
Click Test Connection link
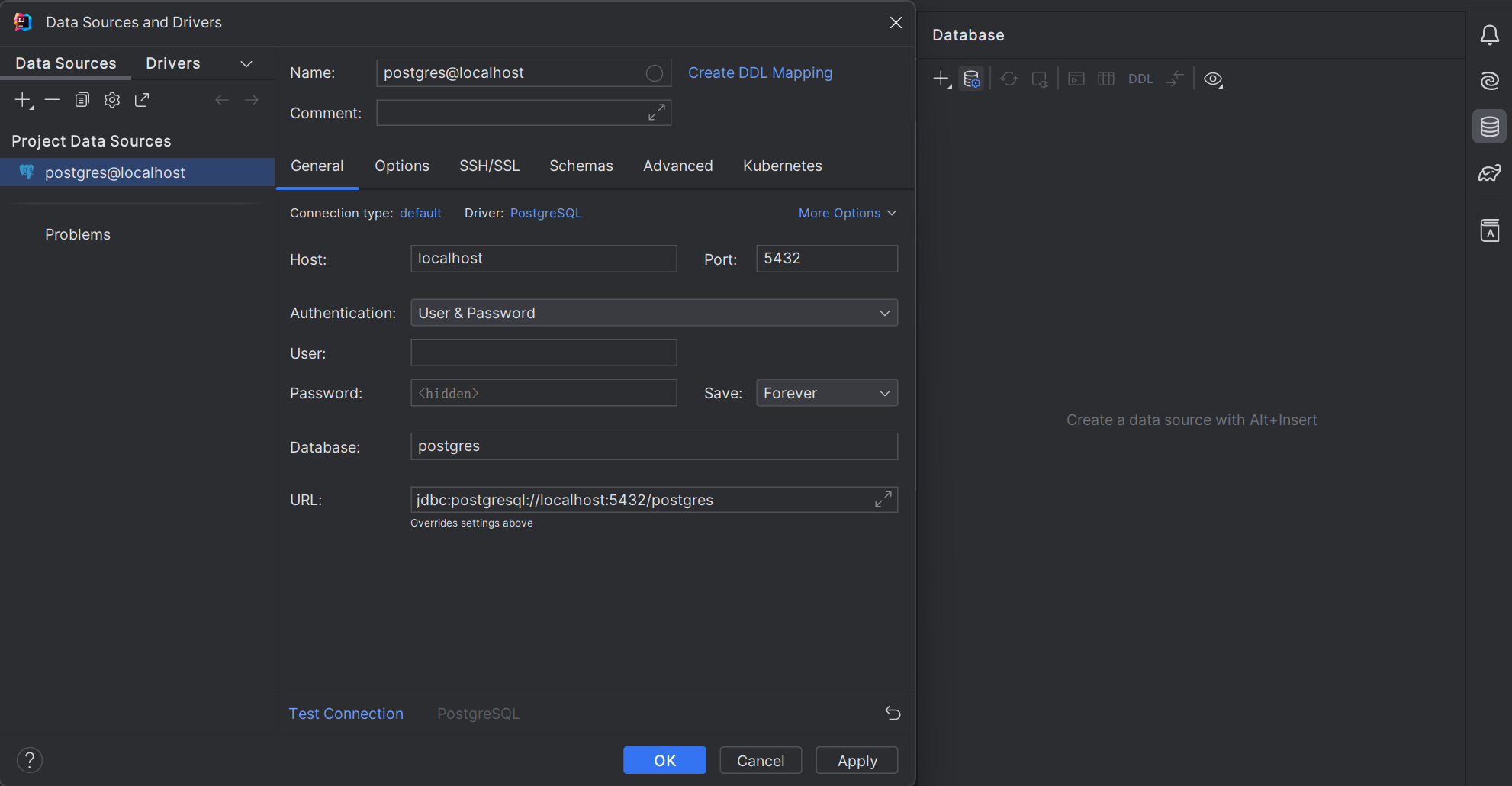point(346,714)
